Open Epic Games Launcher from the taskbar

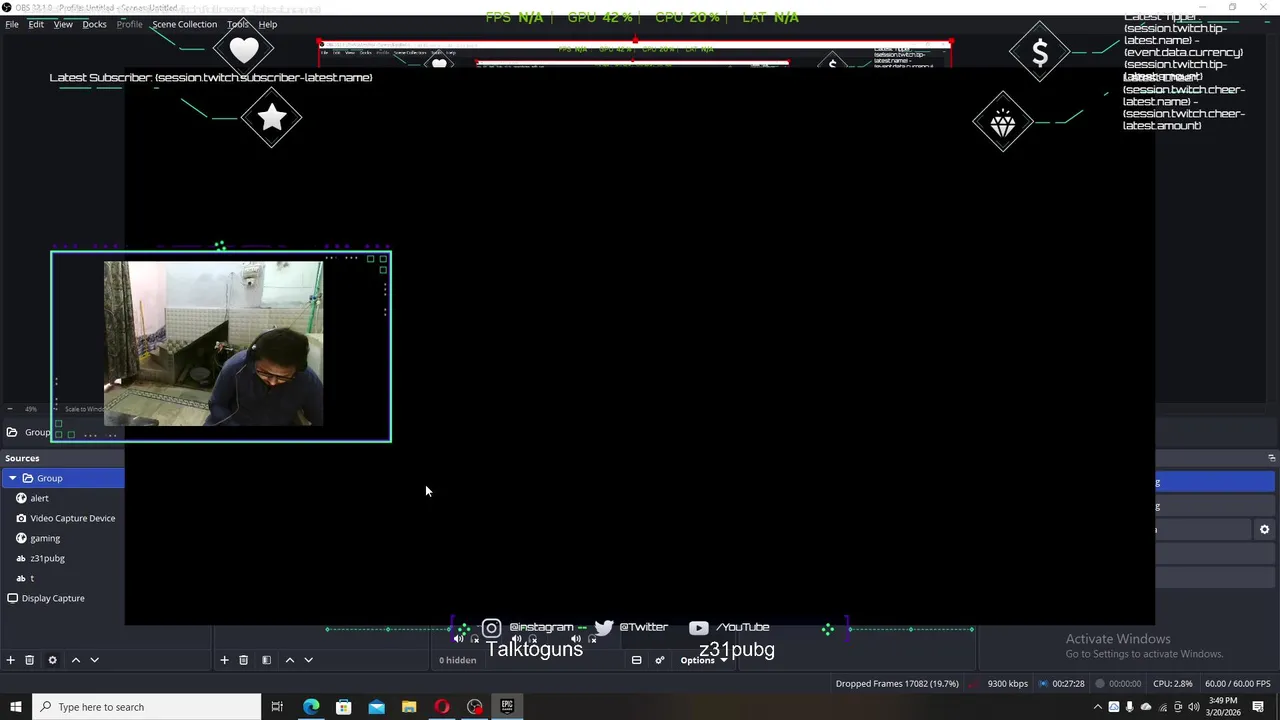click(507, 707)
